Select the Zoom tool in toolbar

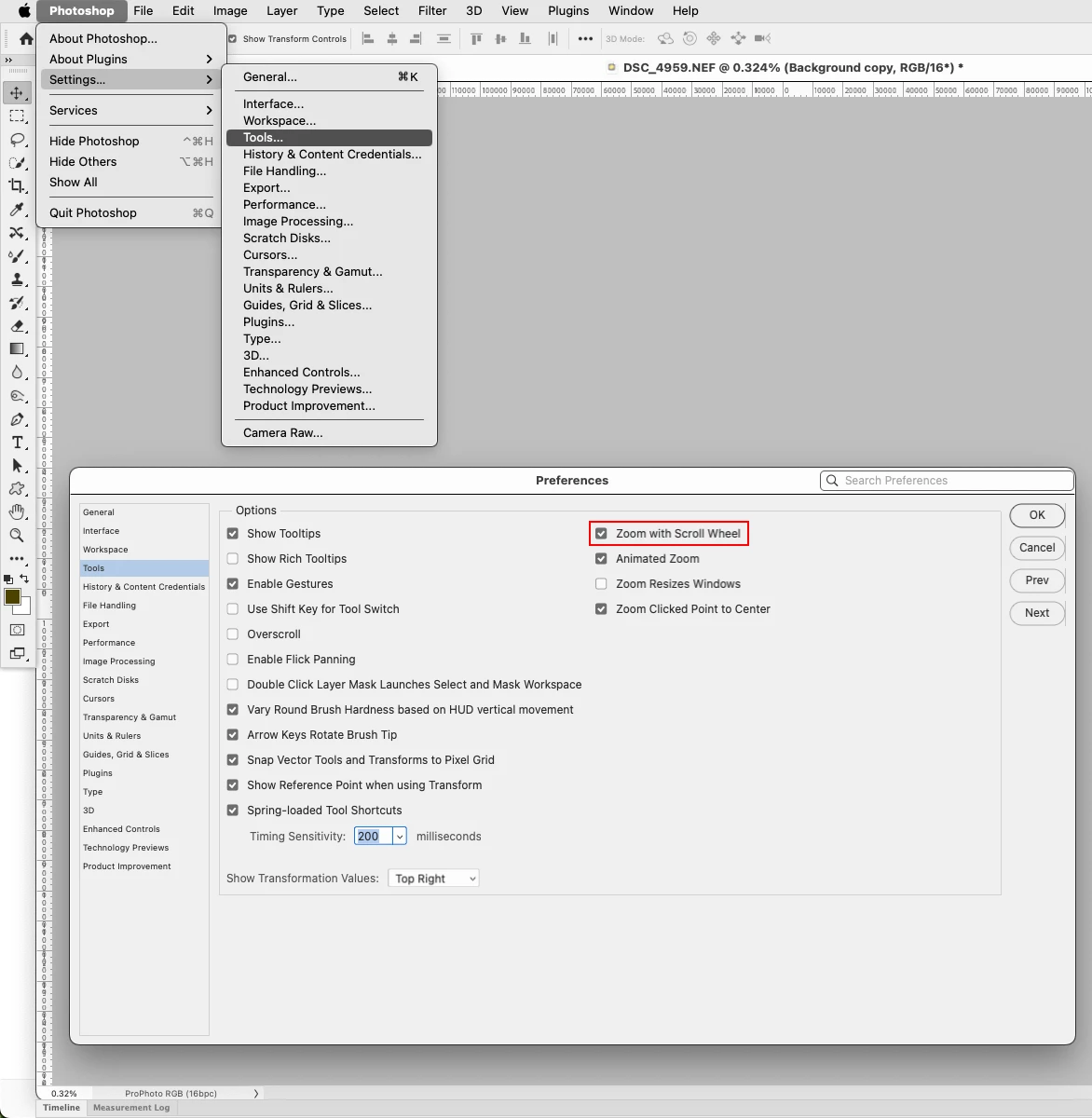(17, 536)
